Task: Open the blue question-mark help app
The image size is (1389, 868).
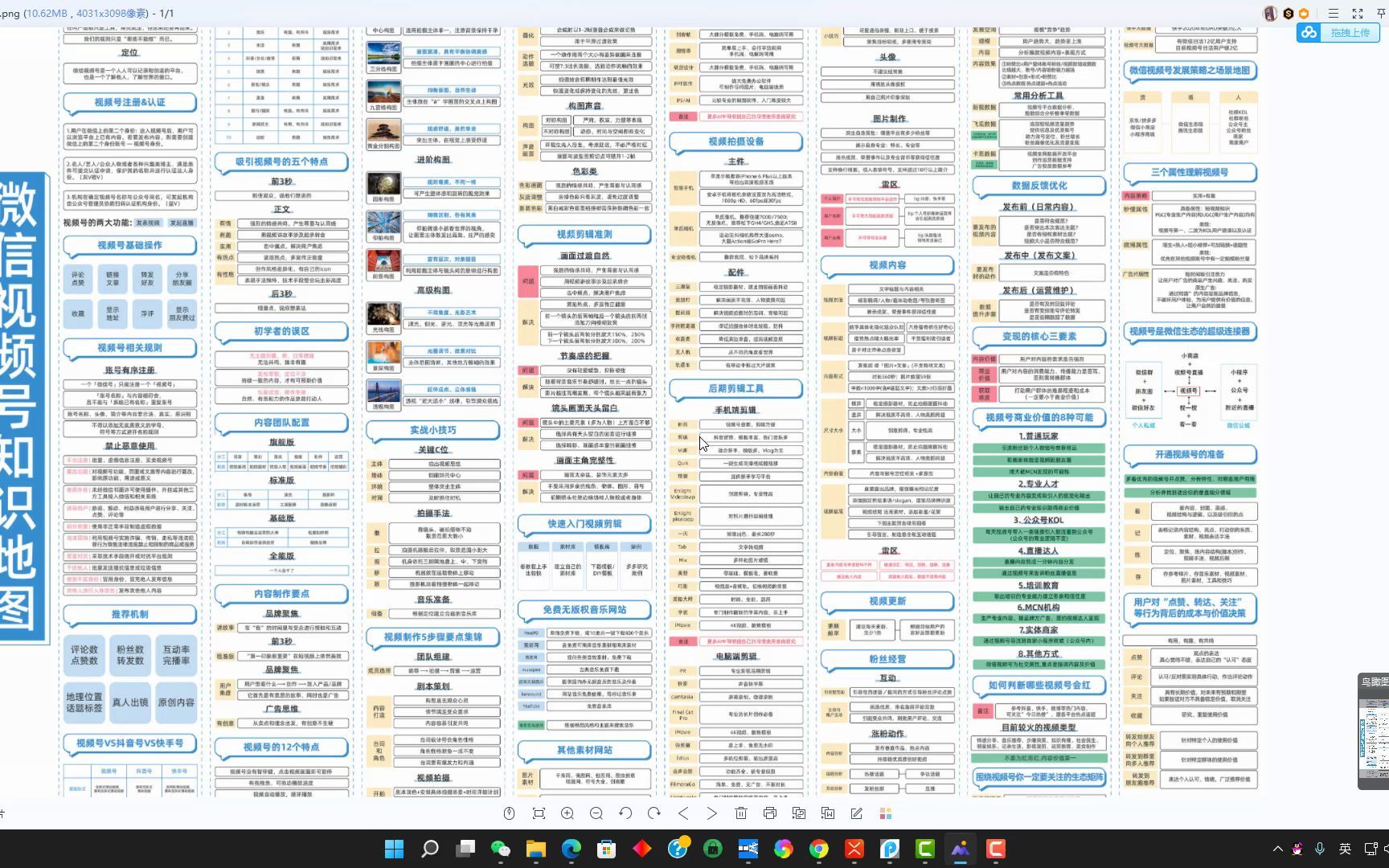Action: [x=678, y=849]
